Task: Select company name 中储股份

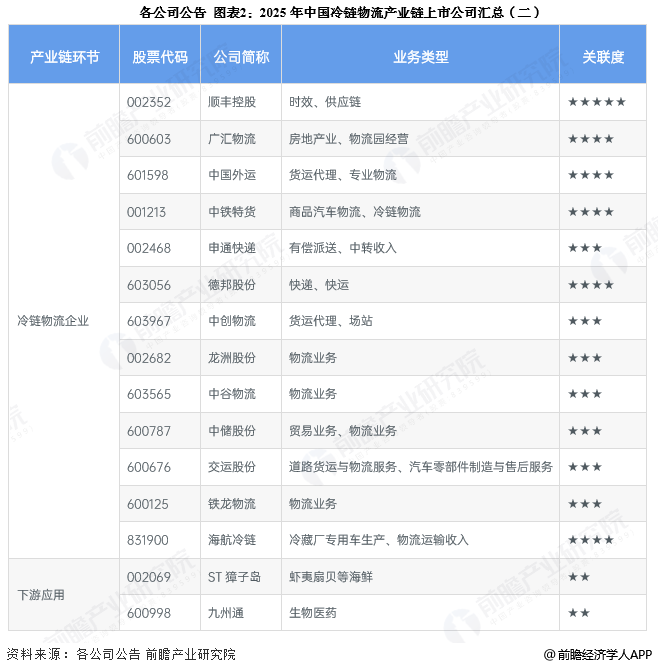Action: pos(232,431)
